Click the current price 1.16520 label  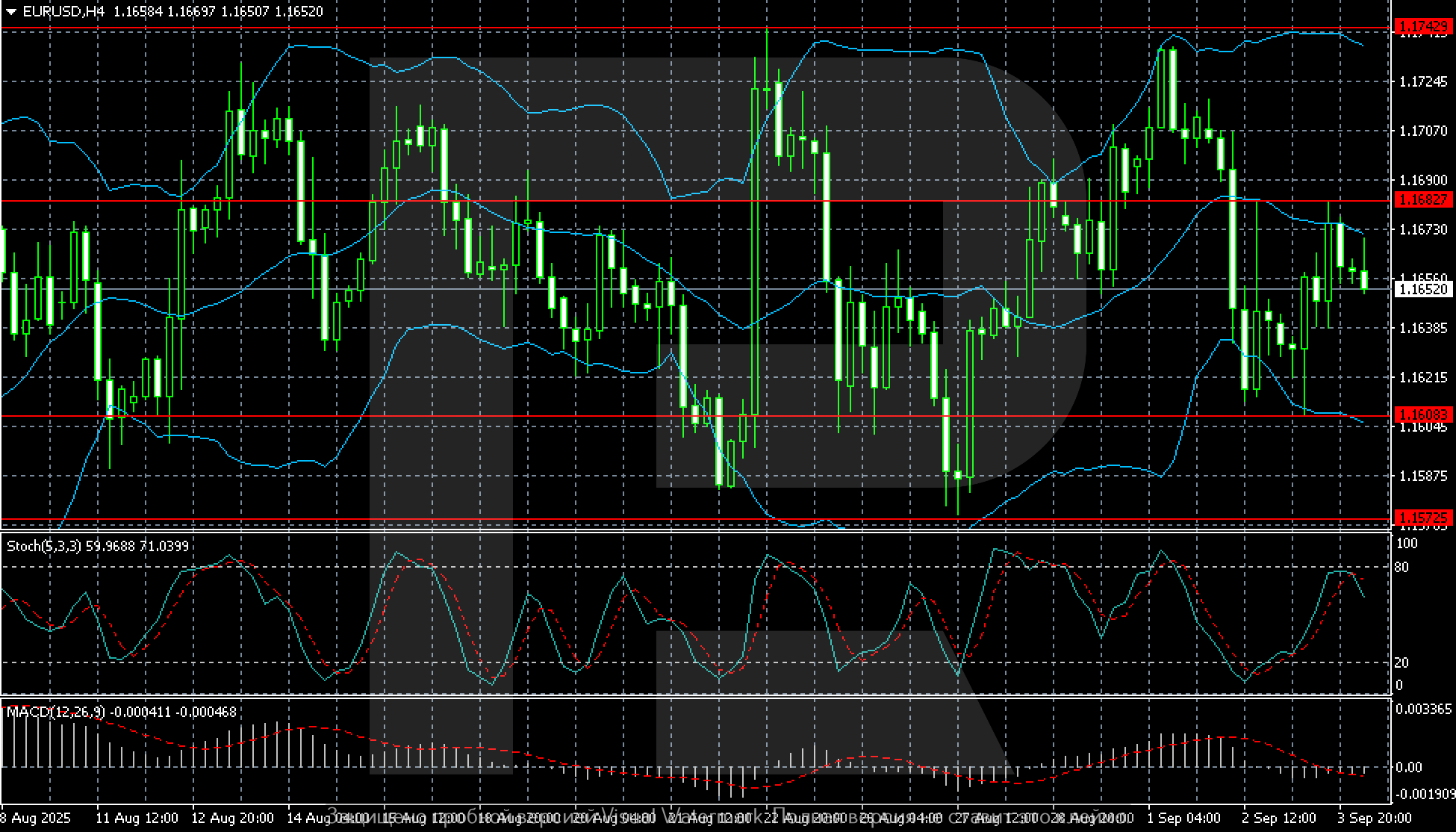(1422, 289)
